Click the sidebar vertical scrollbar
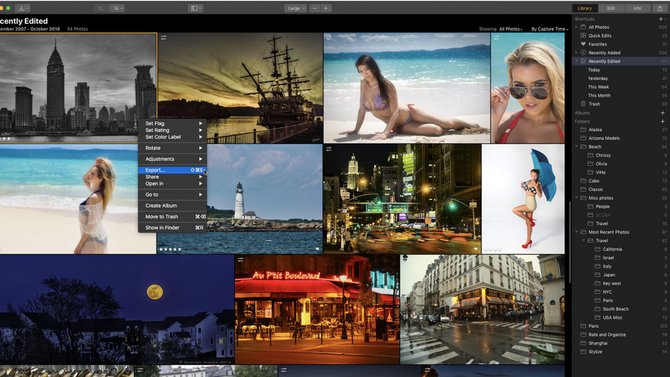This screenshot has width=670, height=377. pyautogui.click(x=569, y=242)
